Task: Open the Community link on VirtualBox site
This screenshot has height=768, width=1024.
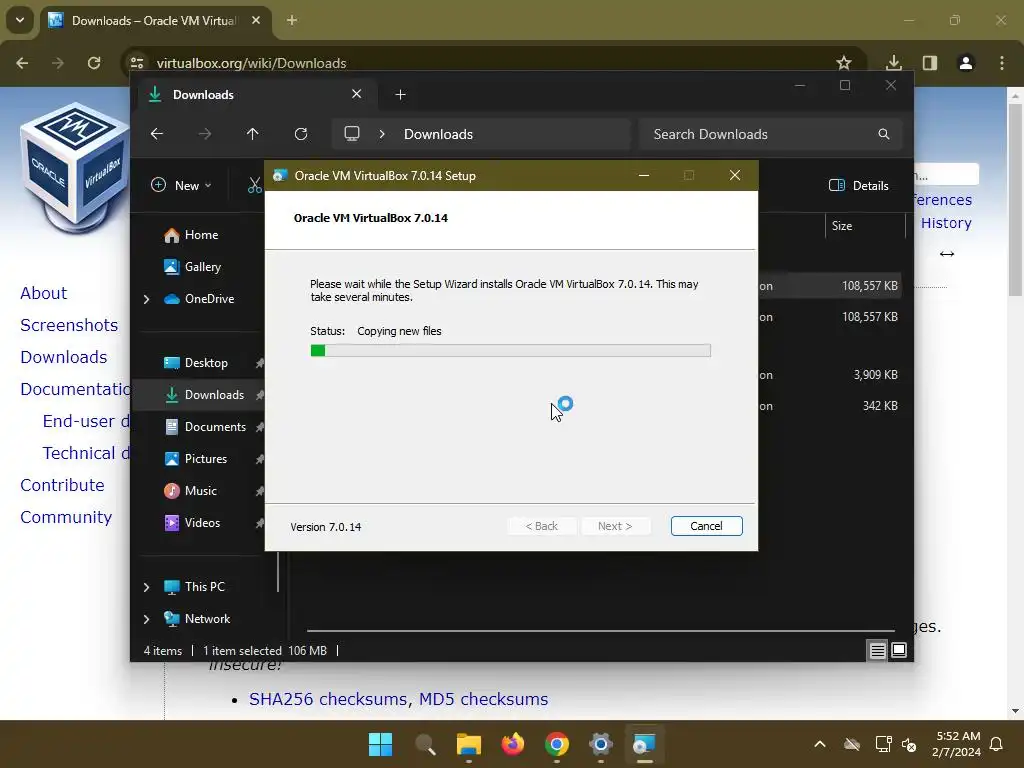Action: (66, 517)
